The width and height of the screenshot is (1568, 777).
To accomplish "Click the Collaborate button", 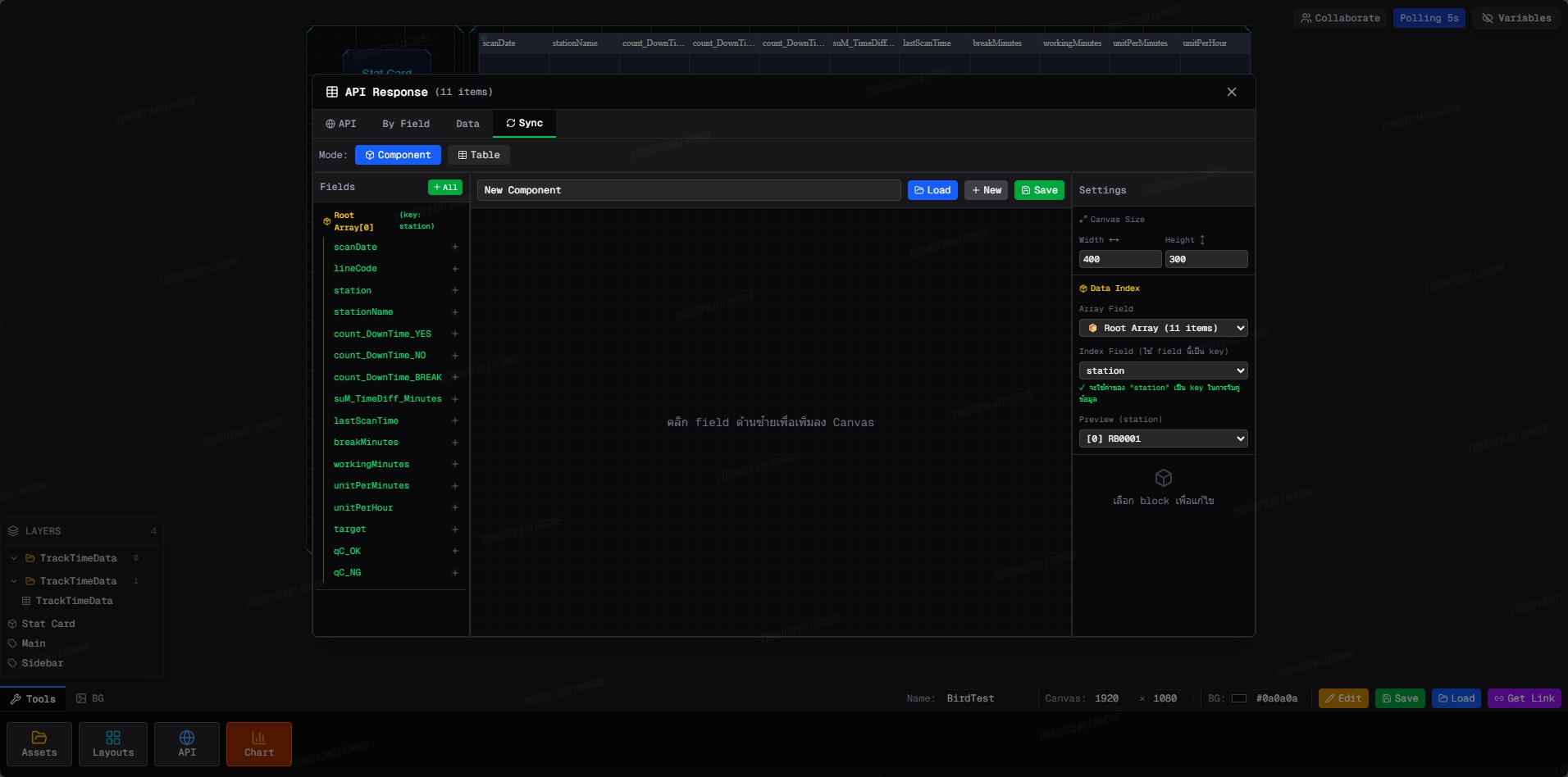I will pyautogui.click(x=1340, y=18).
